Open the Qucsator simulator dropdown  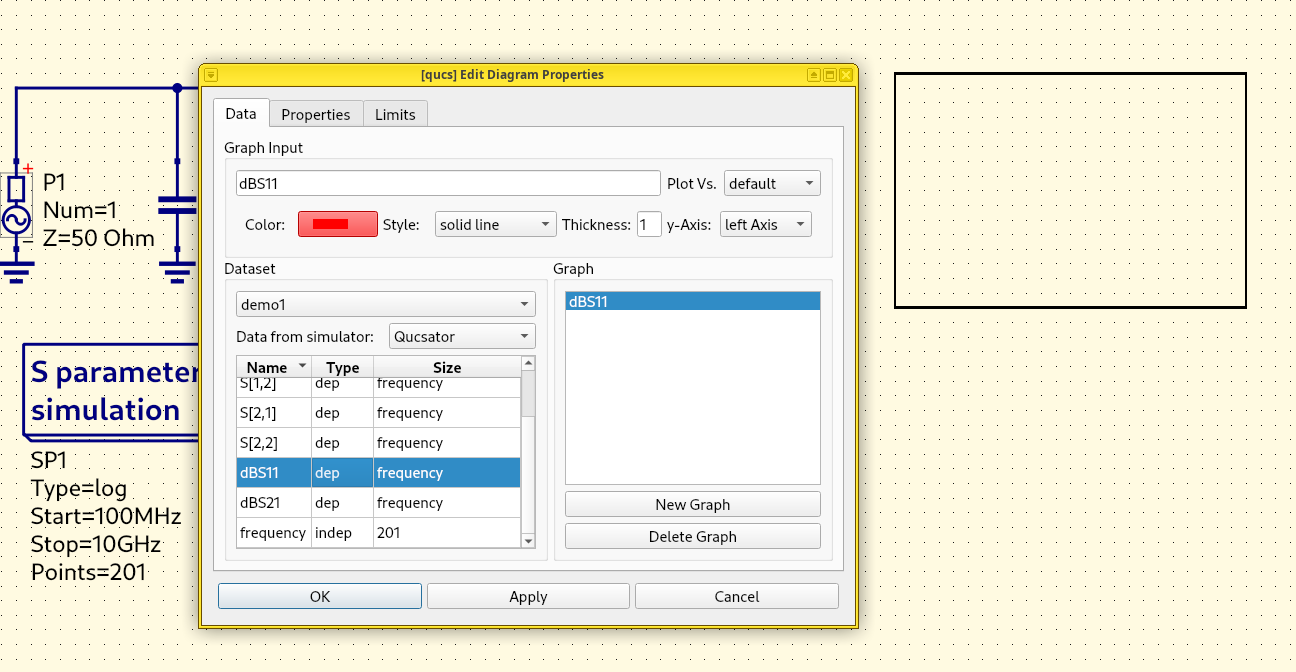click(462, 337)
